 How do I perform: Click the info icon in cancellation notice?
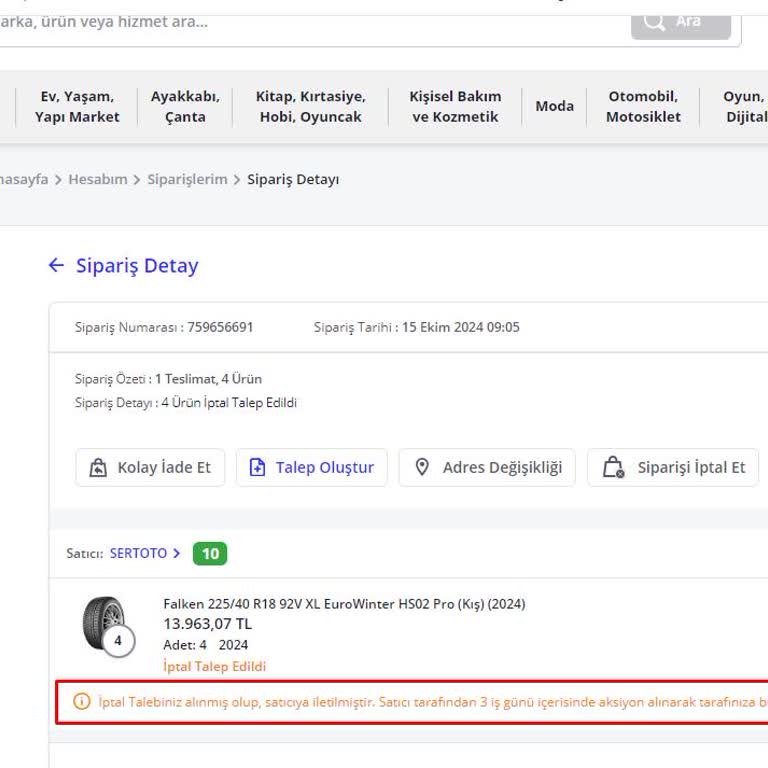coord(82,702)
